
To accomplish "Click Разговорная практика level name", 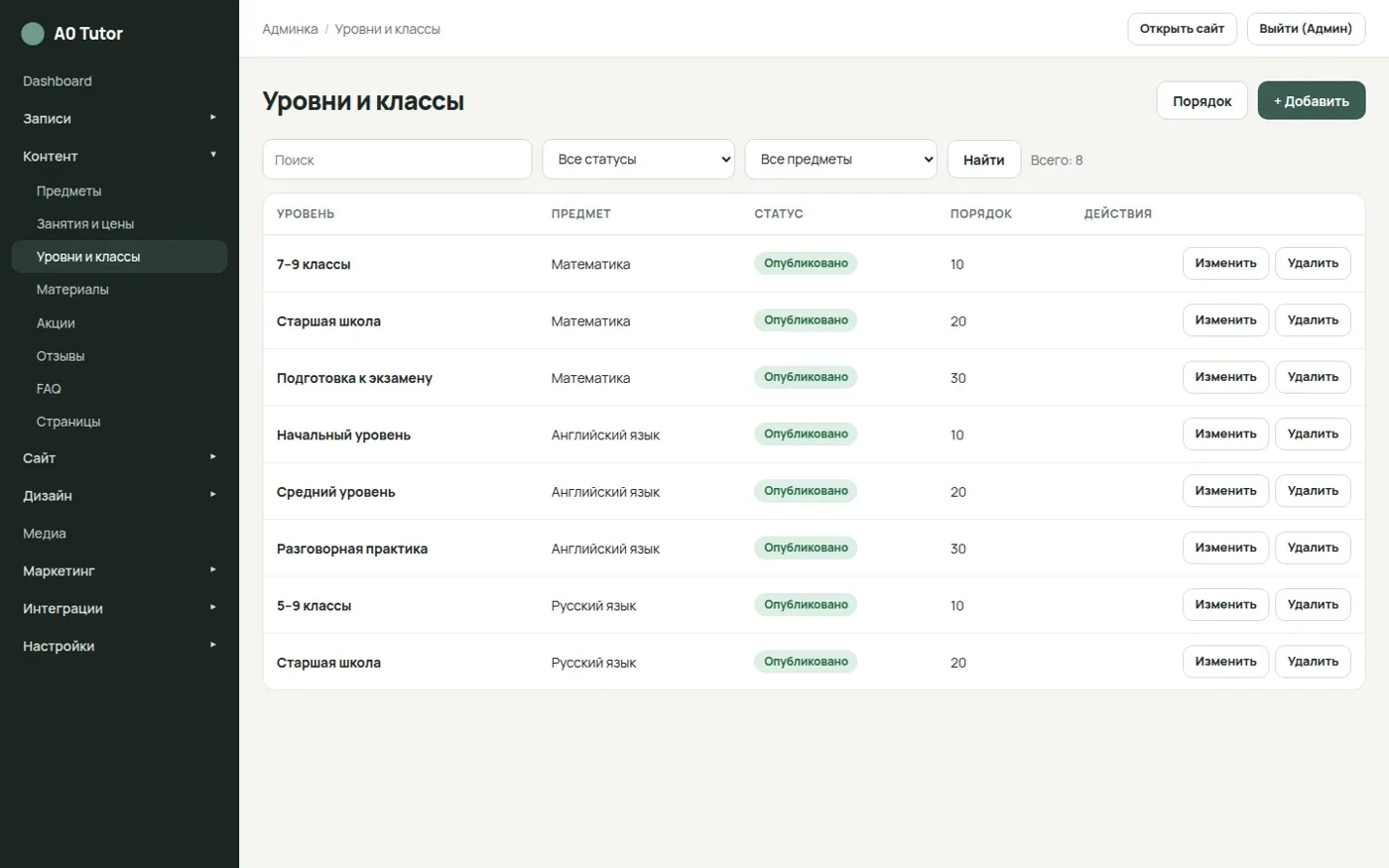I will [352, 549].
